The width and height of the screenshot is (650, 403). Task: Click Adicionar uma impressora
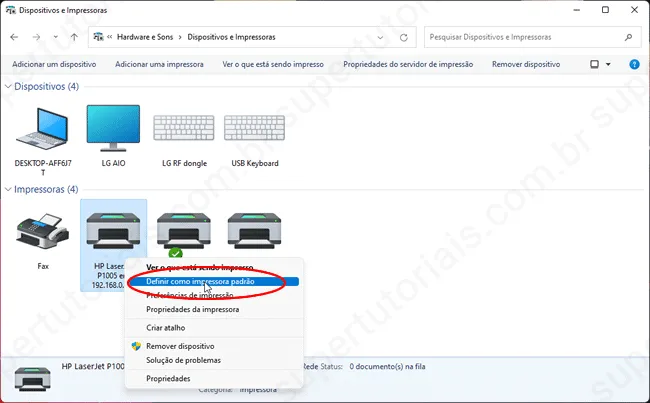tap(159, 64)
